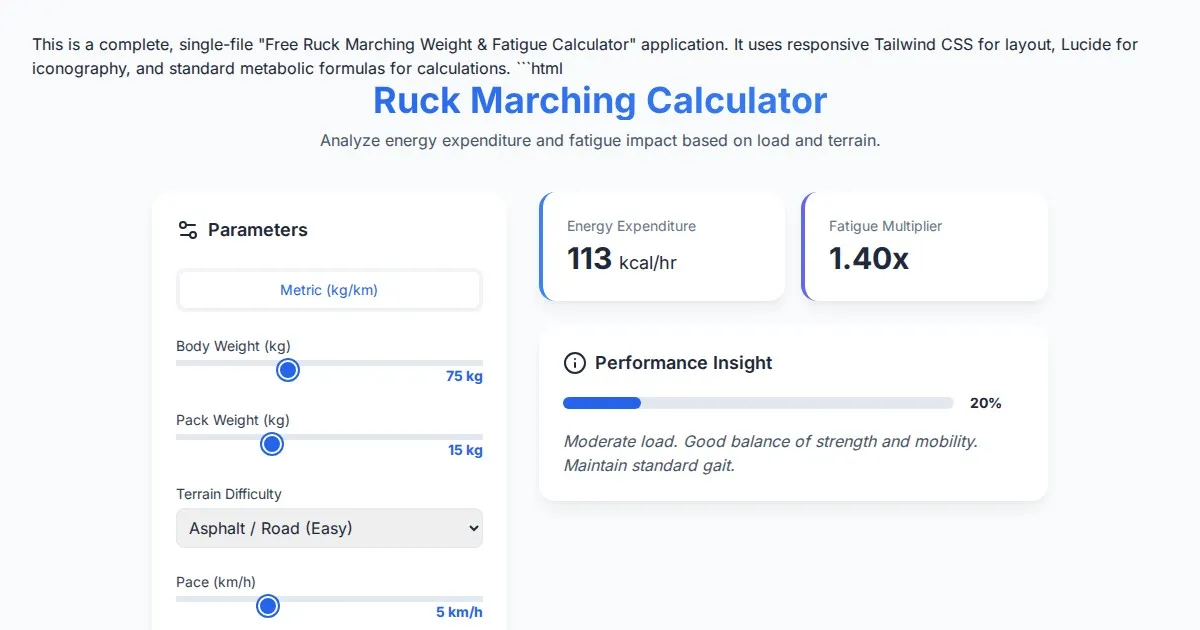Image resolution: width=1200 pixels, height=630 pixels.
Task: Click the Parameters panel heading
Action: coord(257,230)
